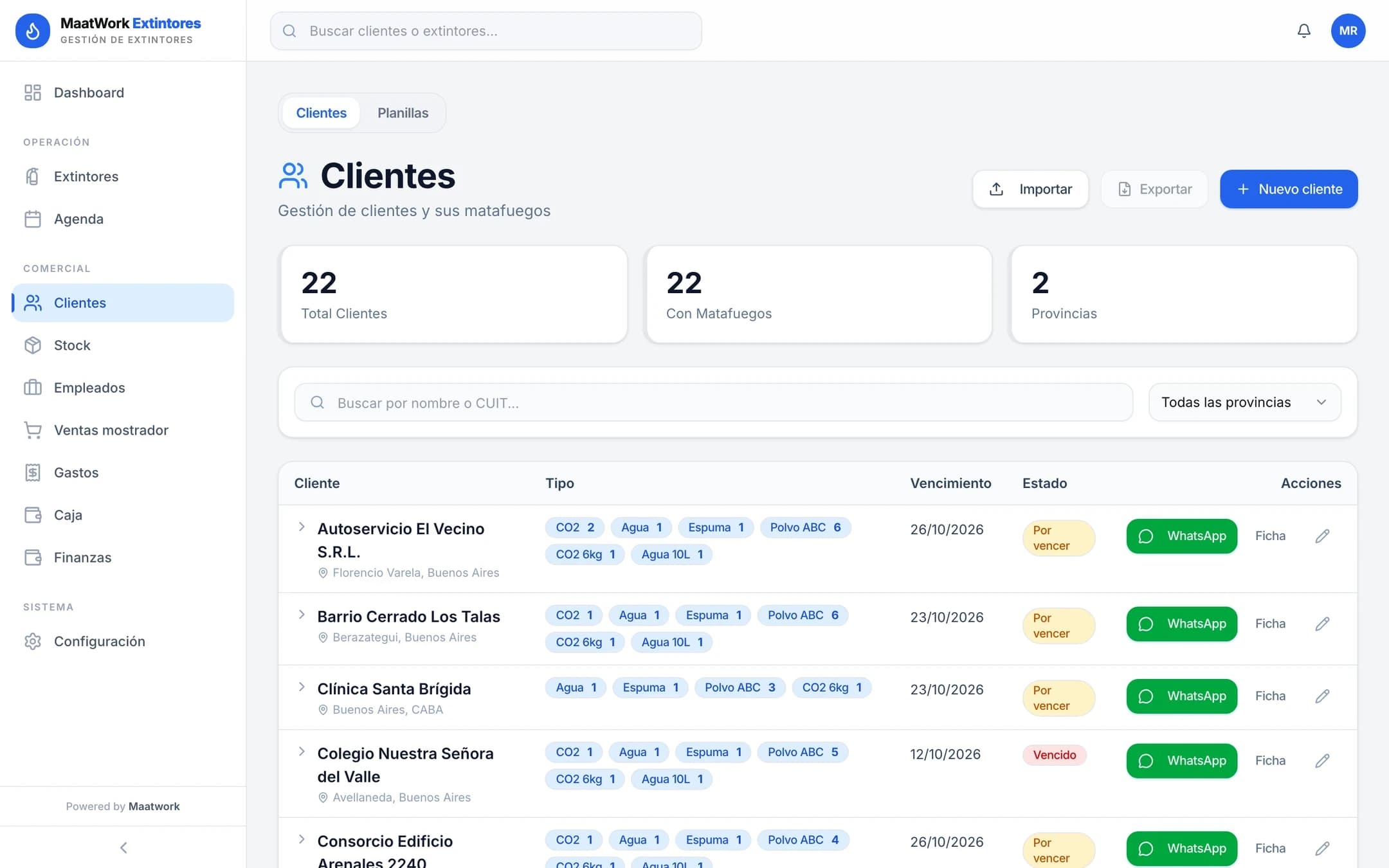The width and height of the screenshot is (1389, 868).
Task: Send WhatsApp to Colegio Nuestra Señora del Valle
Action: point(1181,761)
